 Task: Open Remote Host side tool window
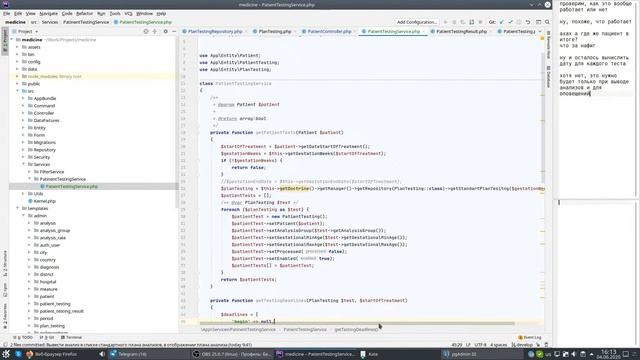(548, 44)
